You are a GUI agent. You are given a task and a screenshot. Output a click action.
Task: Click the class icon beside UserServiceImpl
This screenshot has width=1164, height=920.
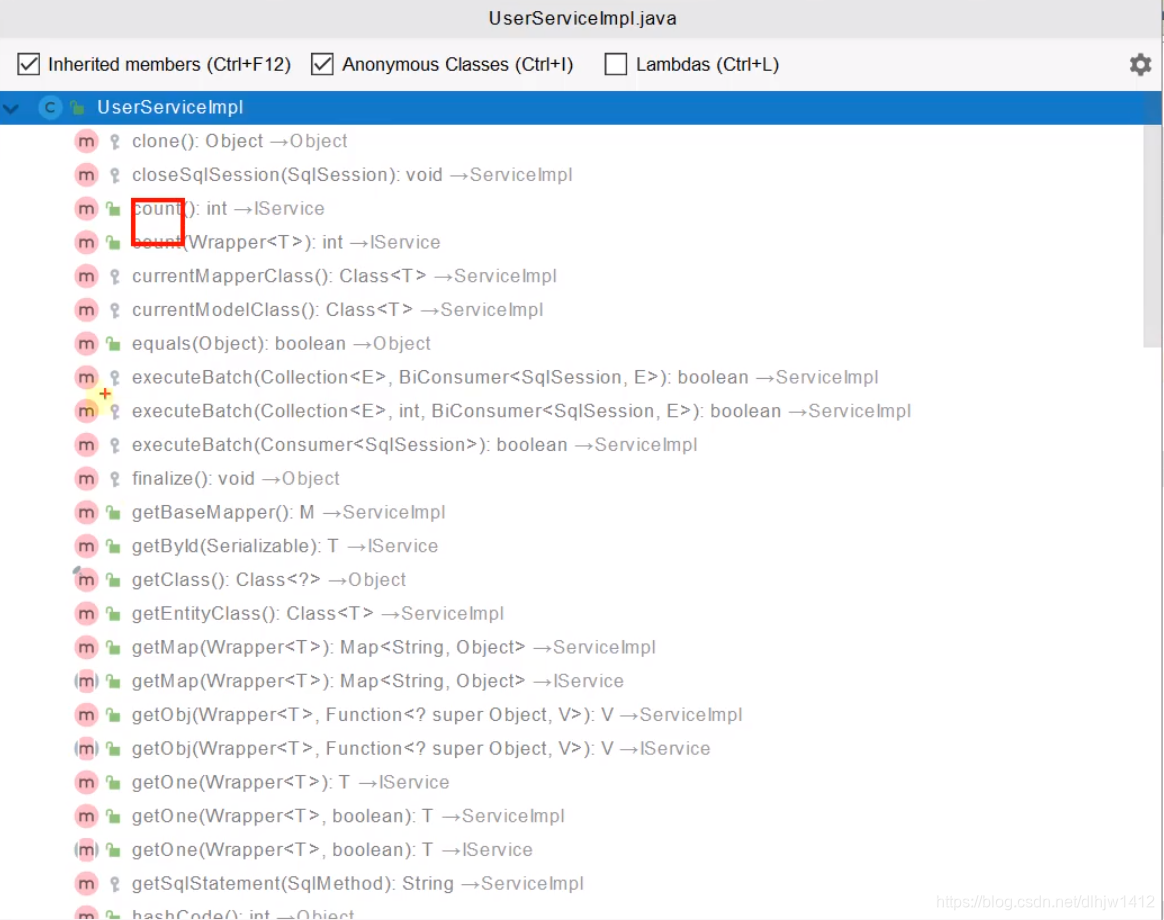tap(50, 107)
